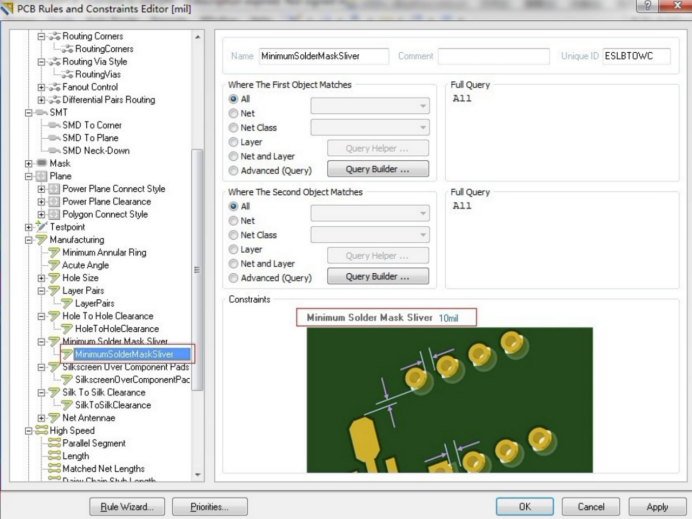Click the Acute Angle rule icon
This screenshot has width=692, height=519.
54,266
